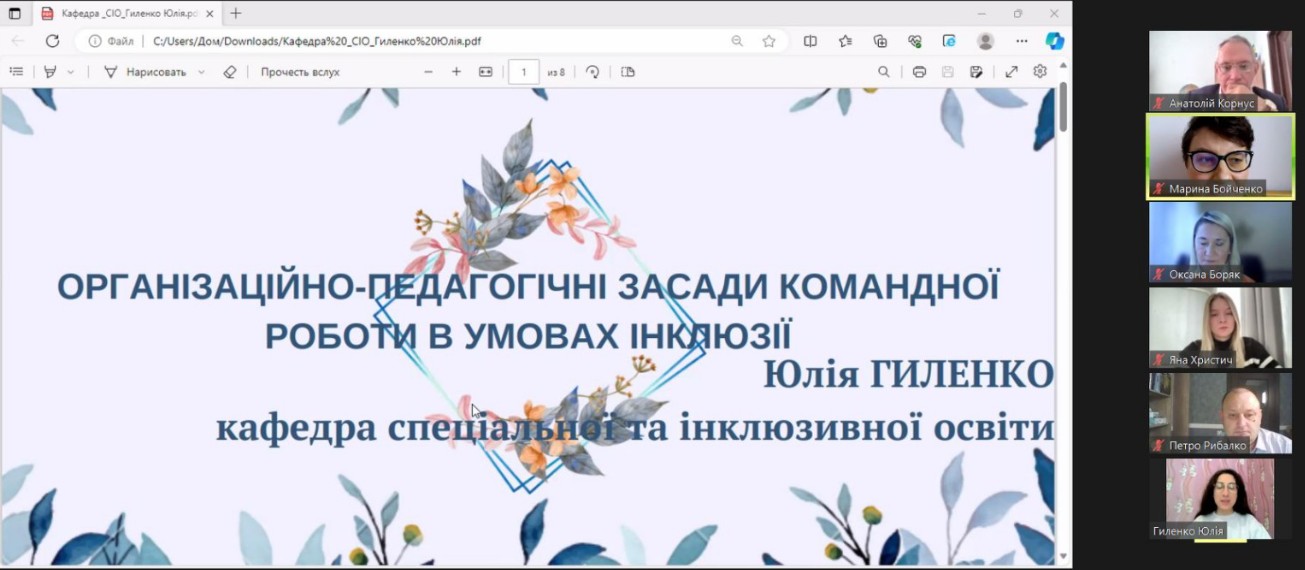
Task: Open PDF viewer settings gear
Action: click(x=1040, y=72)
